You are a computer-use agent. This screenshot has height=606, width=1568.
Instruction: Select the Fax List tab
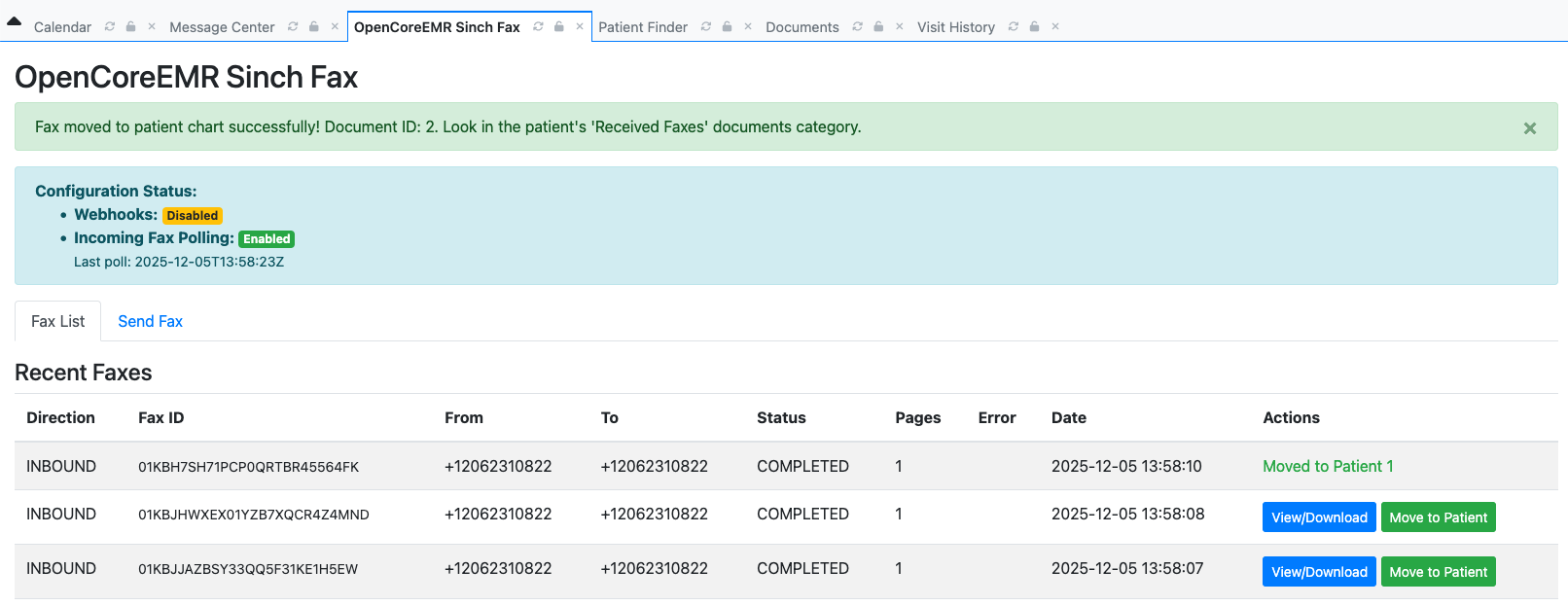point(57,321)
